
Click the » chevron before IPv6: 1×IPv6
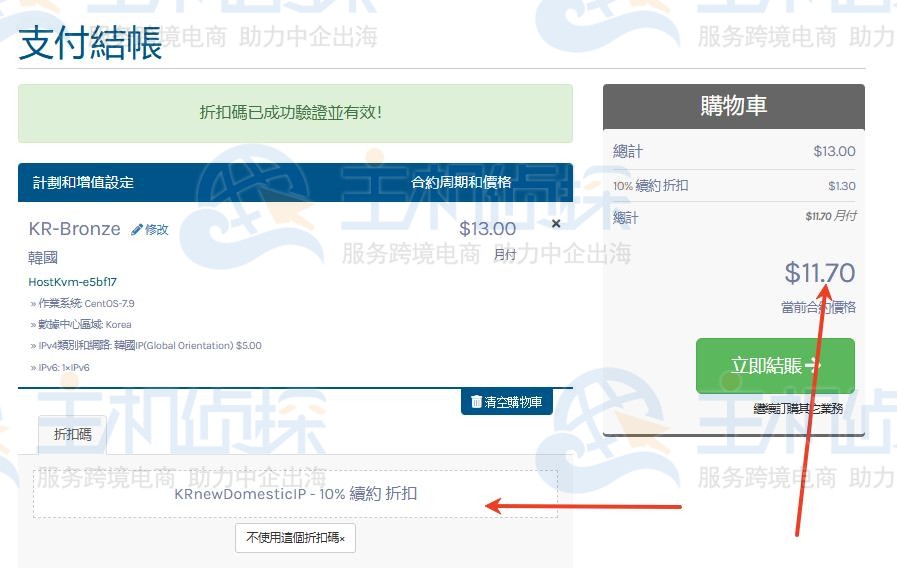click(x=31, y=367)
